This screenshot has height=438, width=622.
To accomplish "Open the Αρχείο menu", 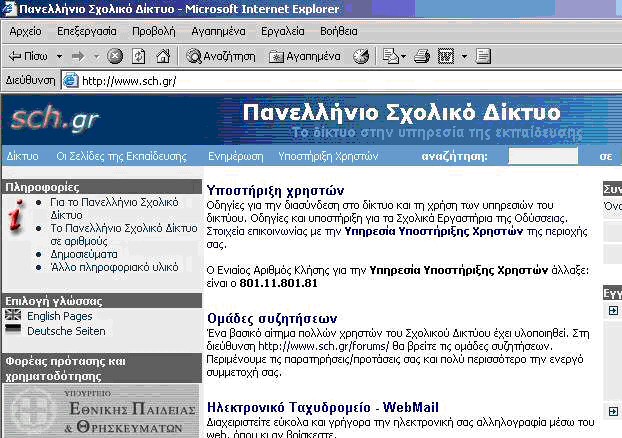I will pos(25,31).
